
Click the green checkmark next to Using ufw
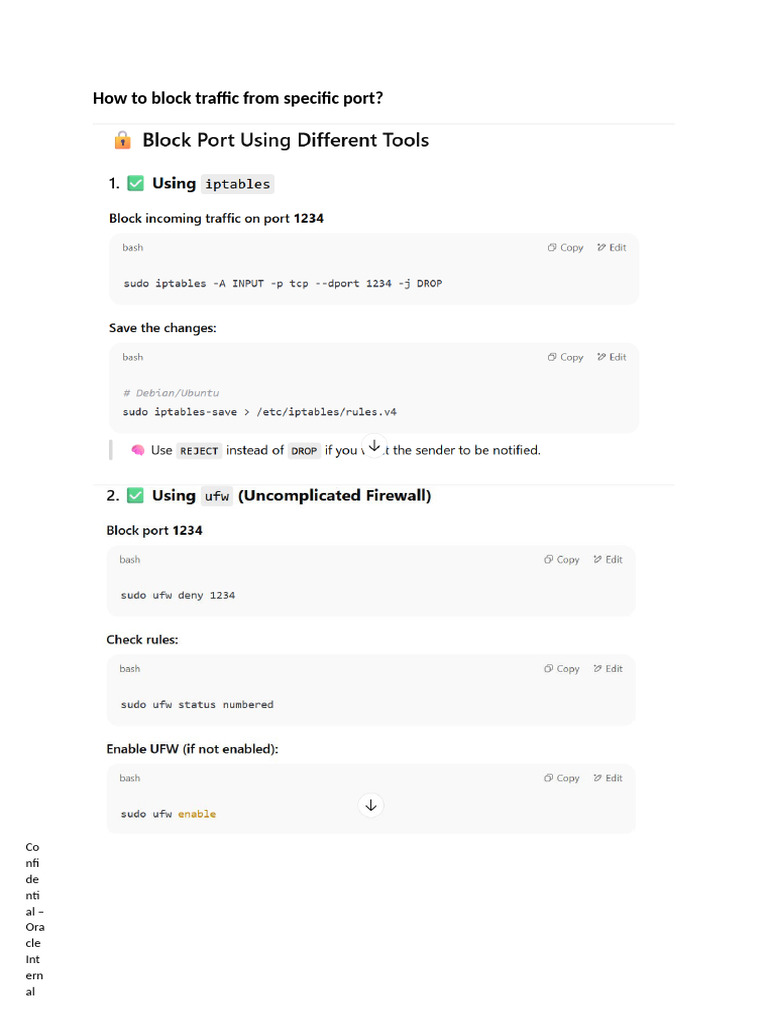point(135,496)
